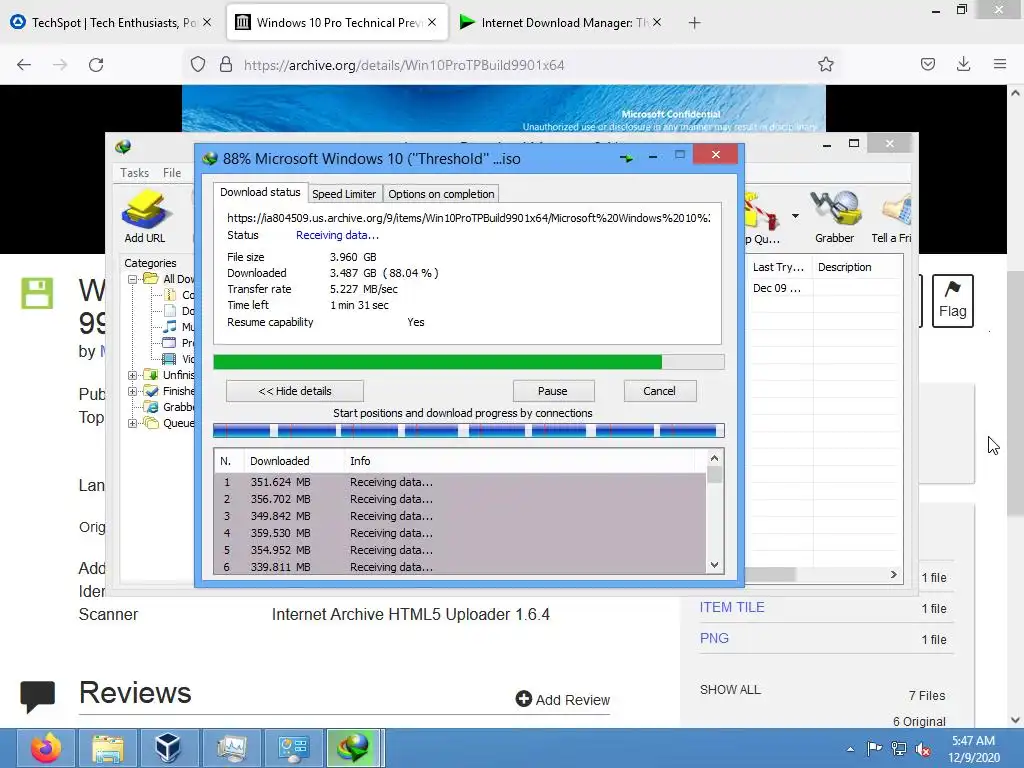Open the File menu in IDM
1024x768 pixels.
pyautogui.click(x=172, y=173)
